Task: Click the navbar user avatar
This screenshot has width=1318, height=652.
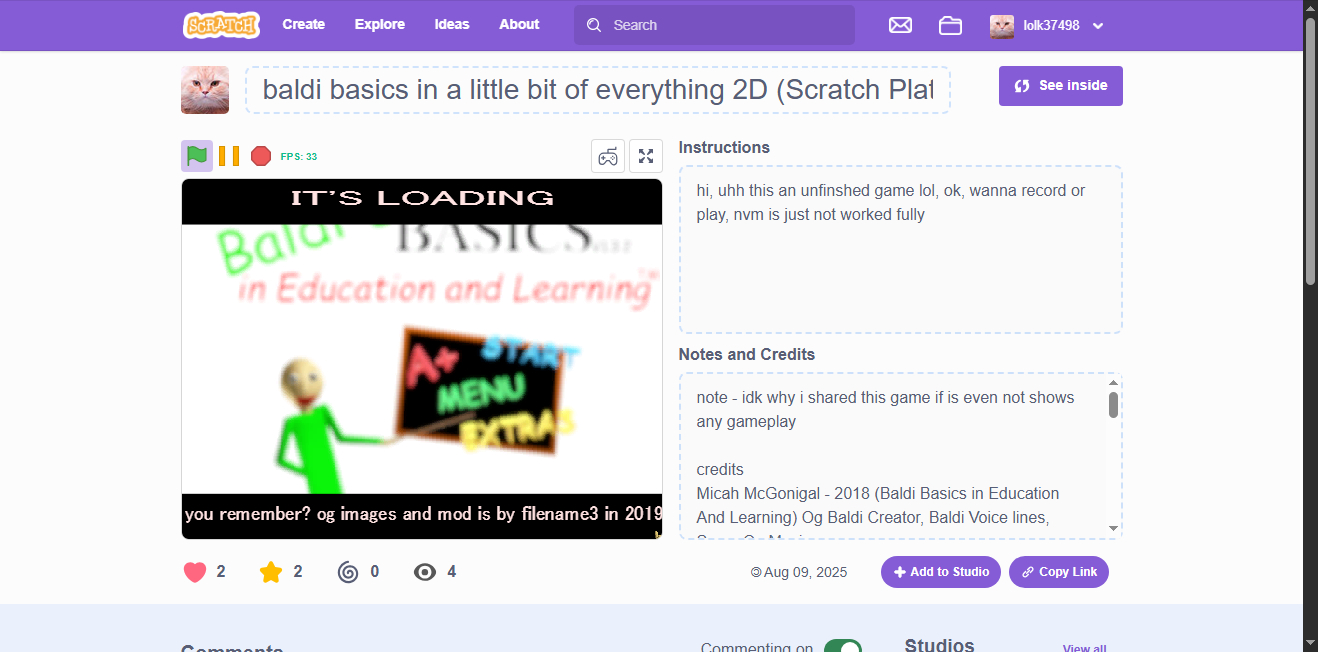Action: click(x=1002, y=26)
